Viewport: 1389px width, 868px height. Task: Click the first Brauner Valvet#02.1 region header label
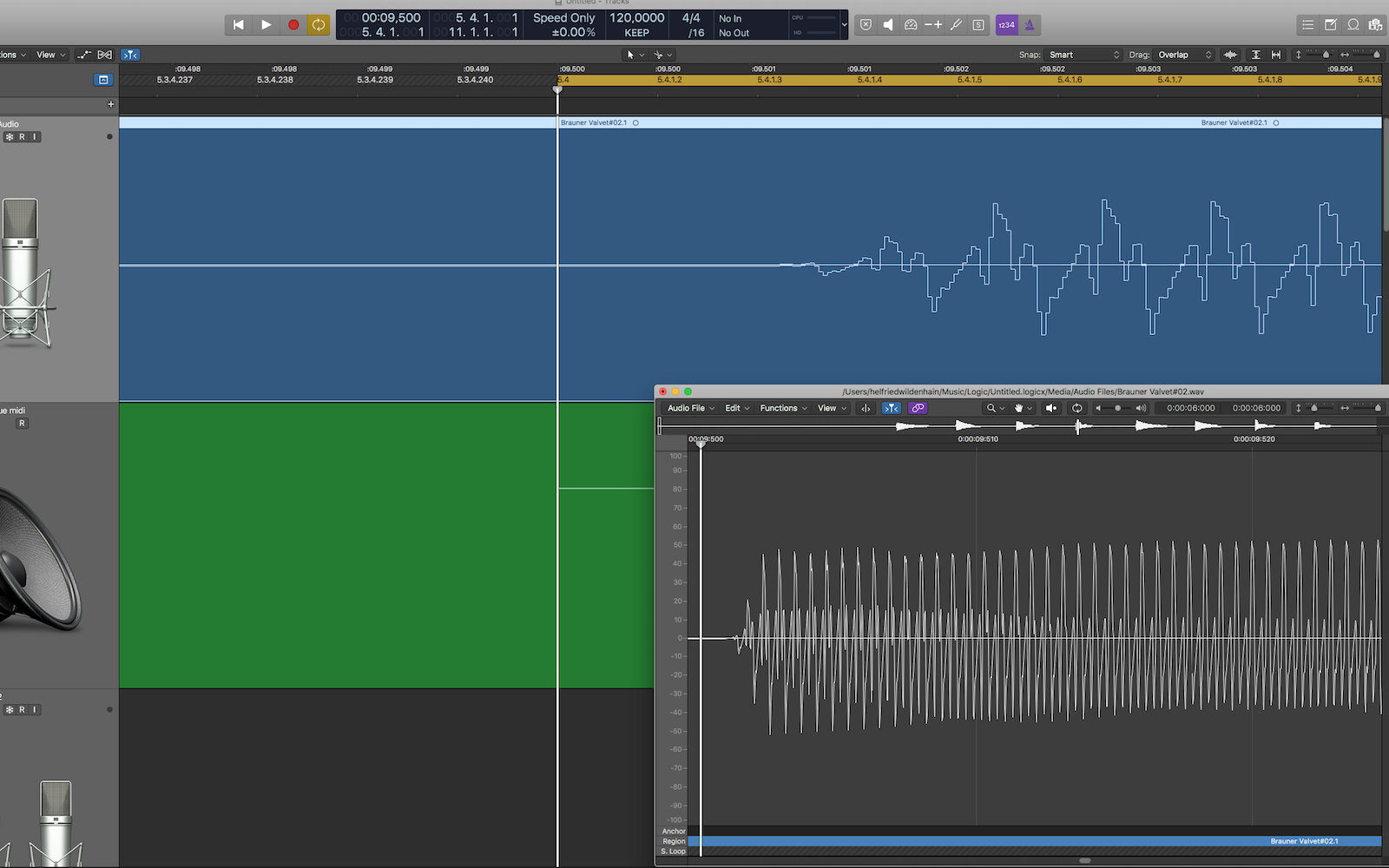594,122
